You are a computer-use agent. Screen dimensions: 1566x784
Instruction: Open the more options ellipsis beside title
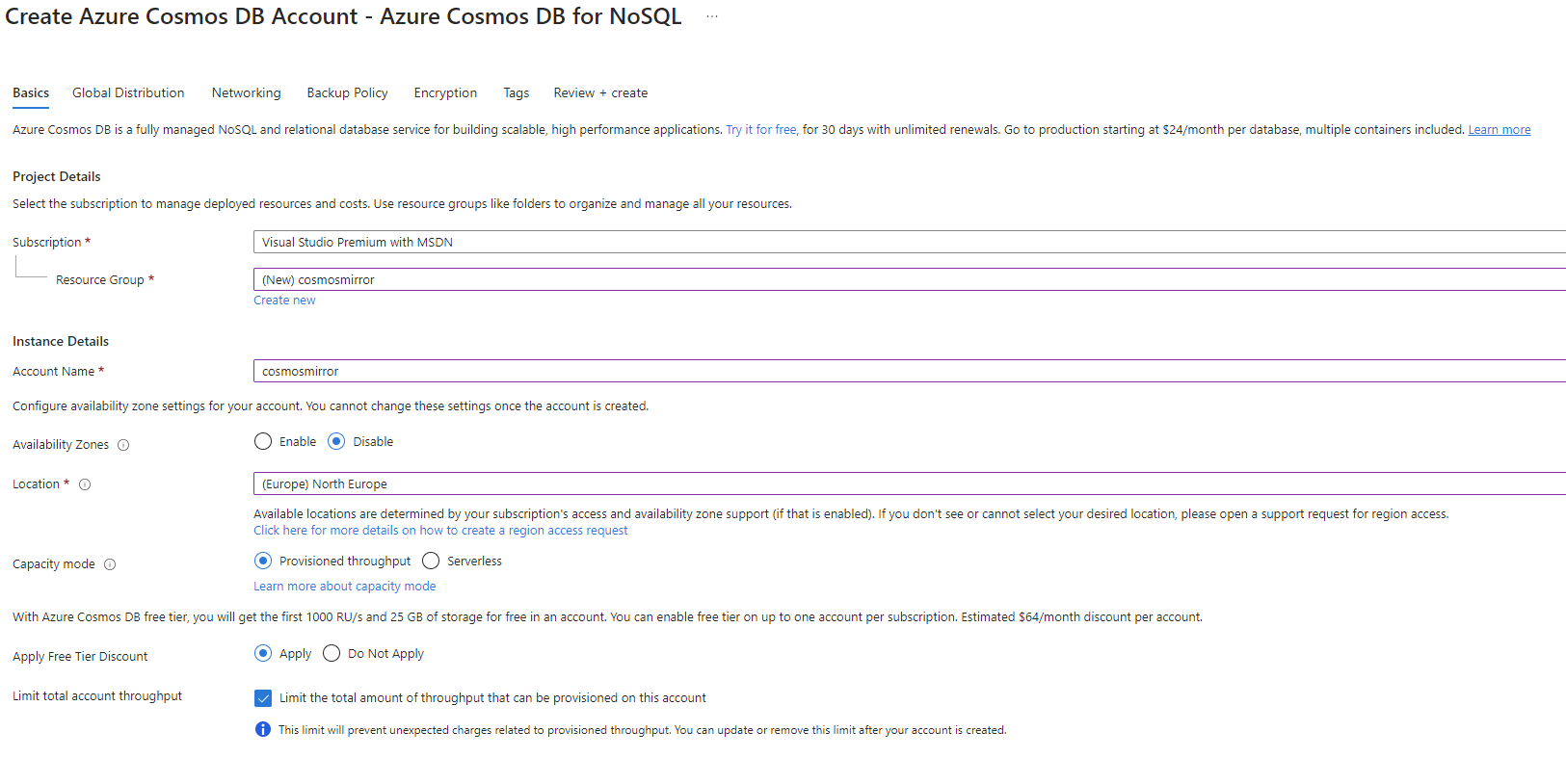(x=712, y=17)
